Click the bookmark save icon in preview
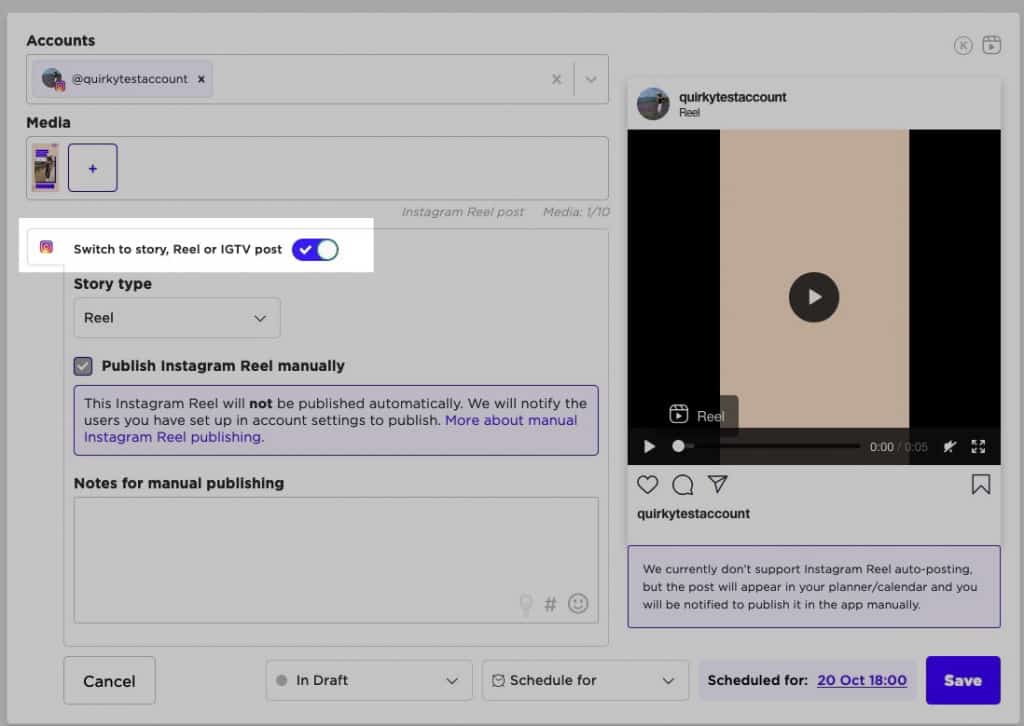 pyautogui.click(x=980, y=485)
